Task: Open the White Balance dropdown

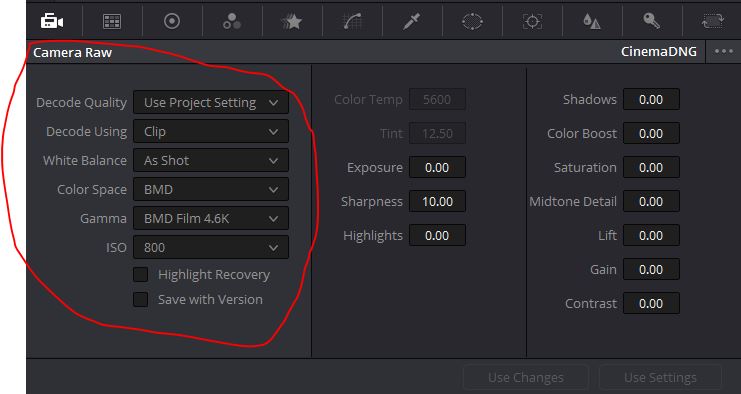Action: click(x=211, y=161)
